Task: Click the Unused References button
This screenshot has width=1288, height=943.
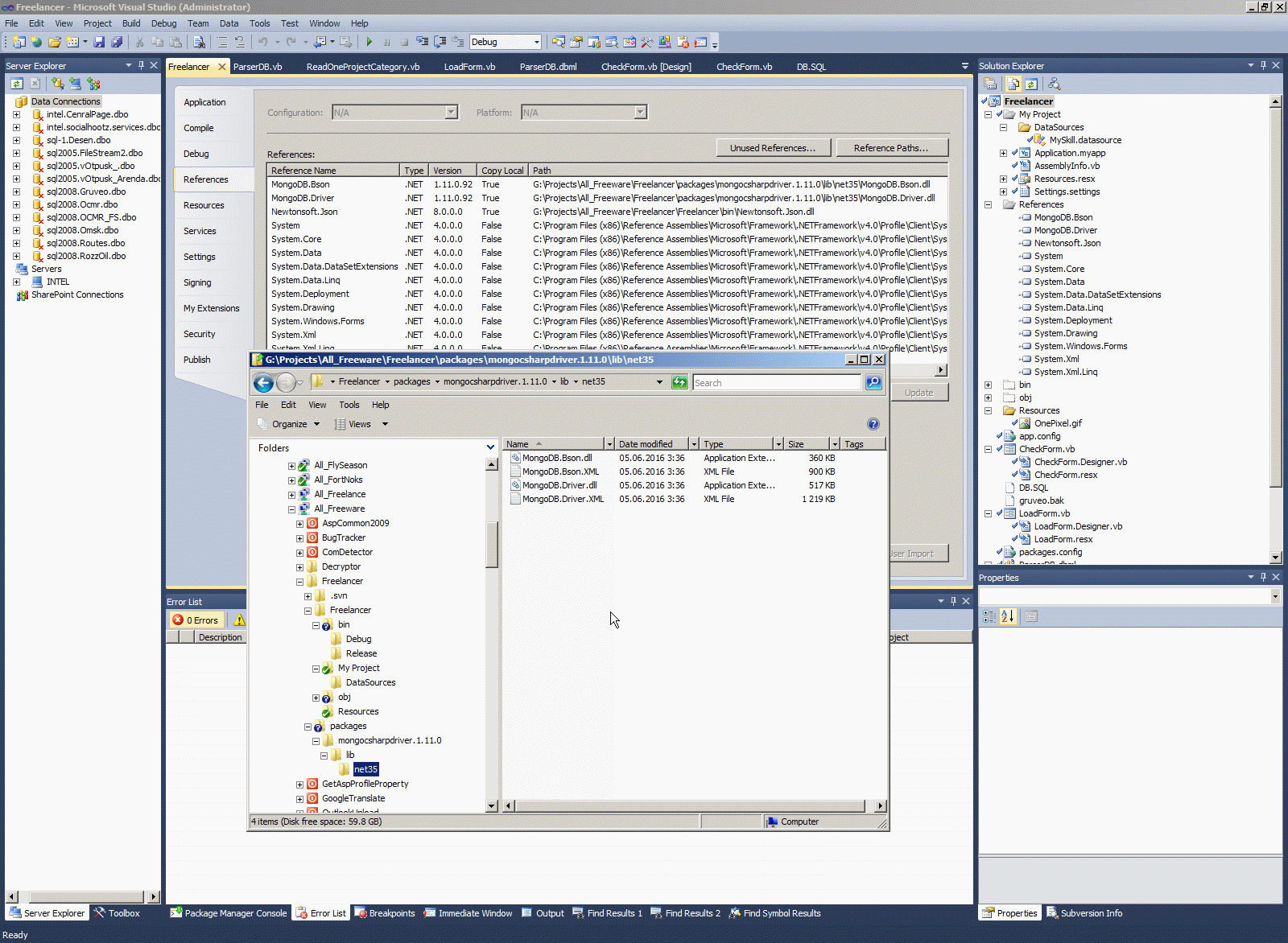Action: point(773,148)
